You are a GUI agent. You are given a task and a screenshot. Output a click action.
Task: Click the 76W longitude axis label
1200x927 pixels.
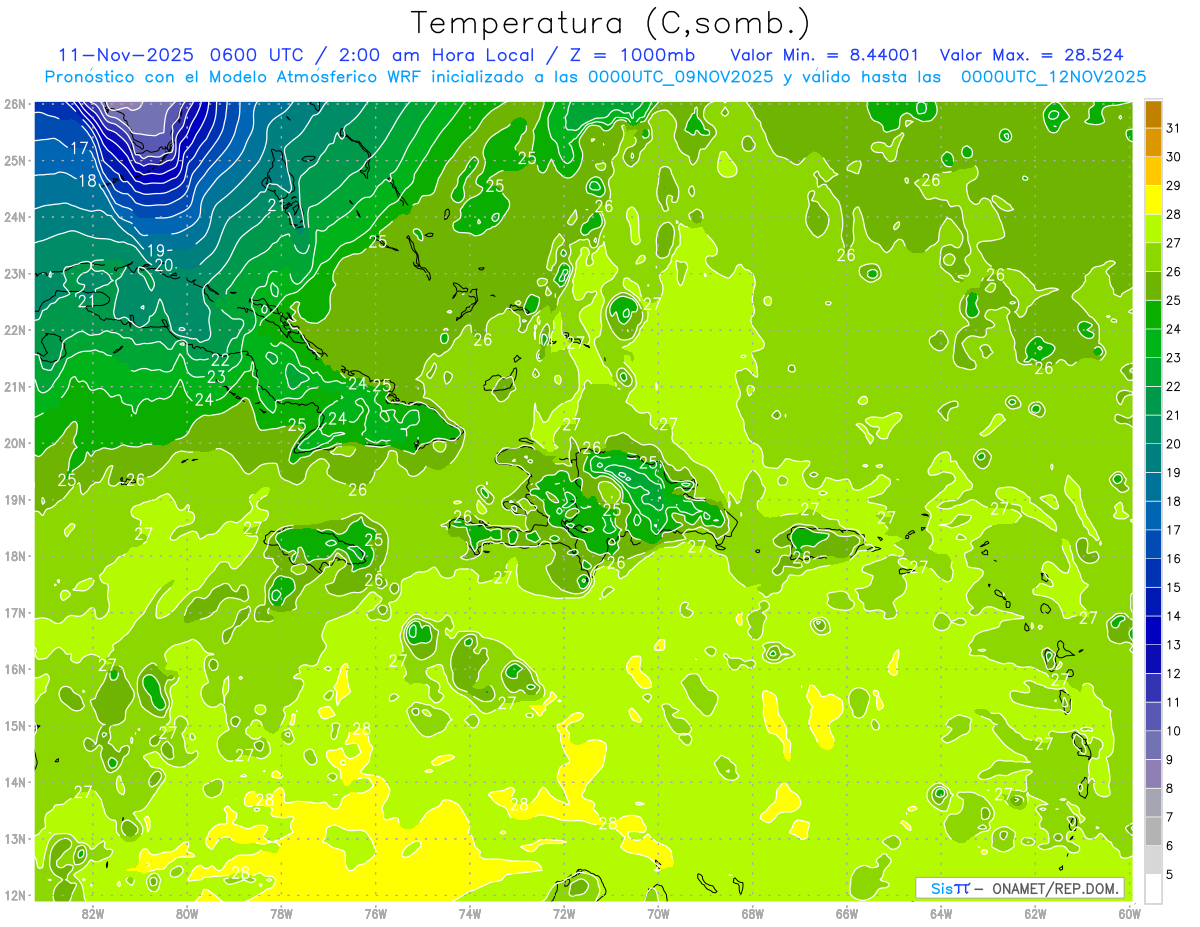click(x=376, y=913)
